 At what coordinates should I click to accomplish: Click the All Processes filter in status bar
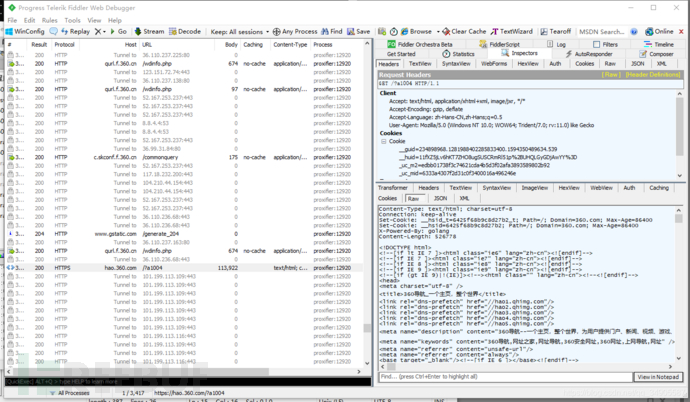click(70, 393)
